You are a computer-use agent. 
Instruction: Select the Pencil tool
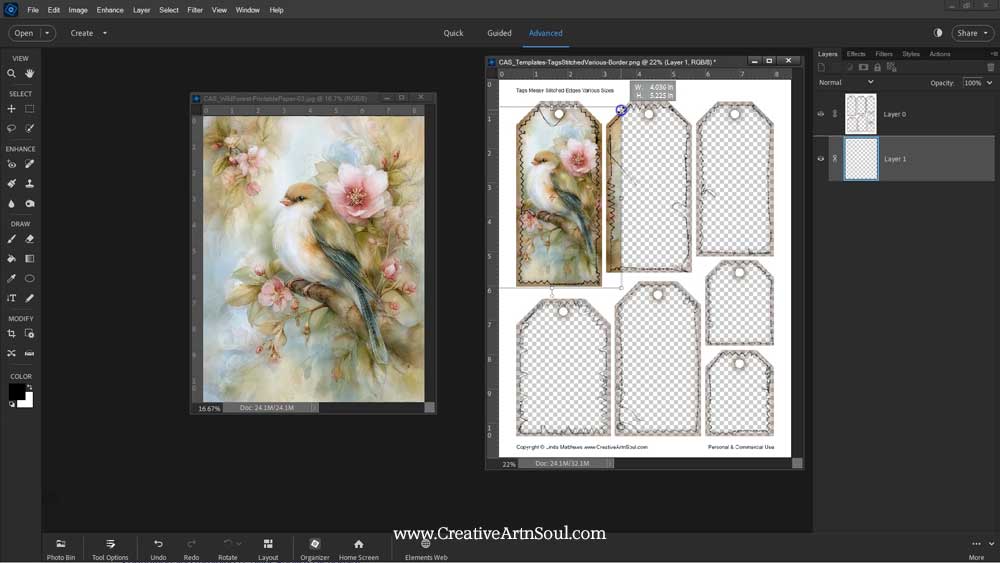pyautogui.click(x=29, y=298)
